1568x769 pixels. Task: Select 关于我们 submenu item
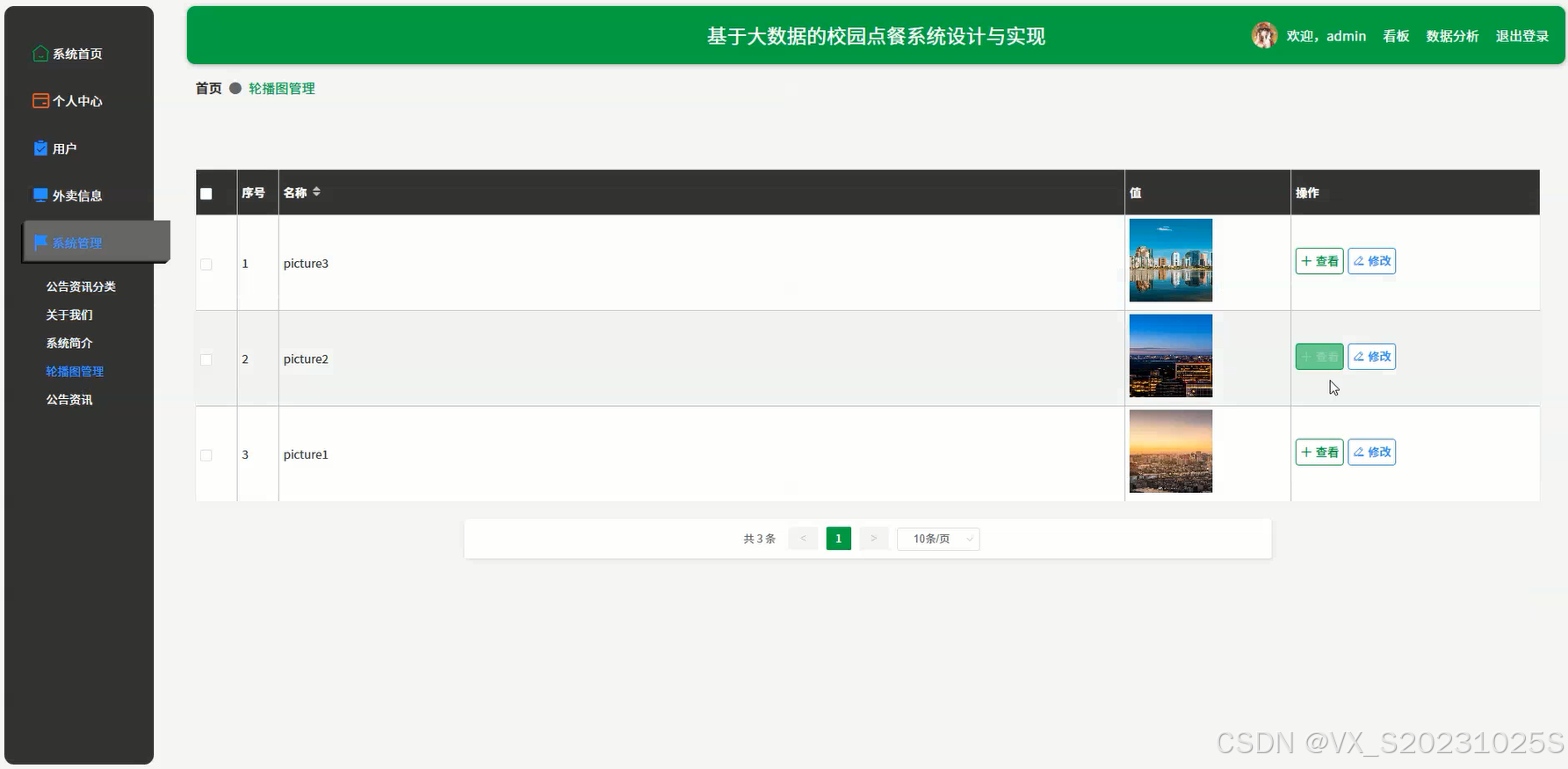point(69,315)
